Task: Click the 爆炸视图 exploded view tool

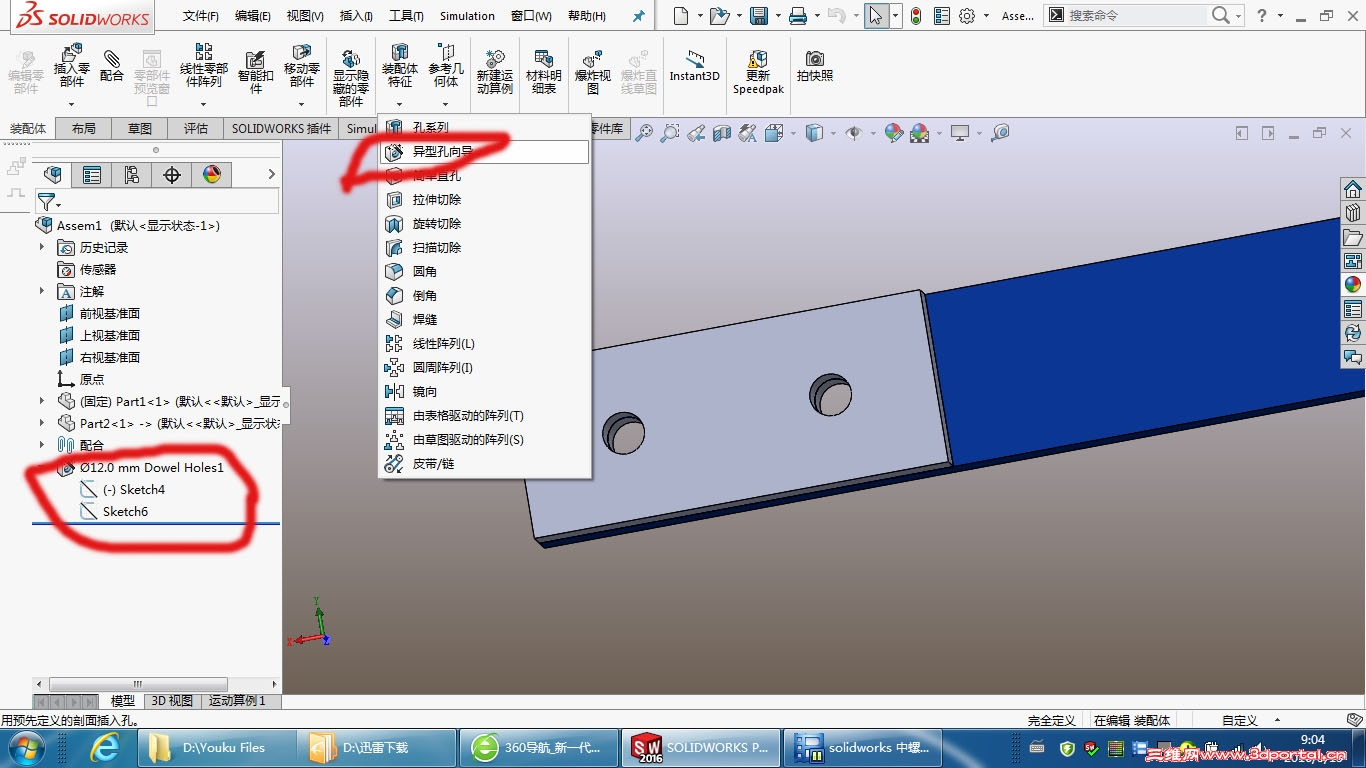Action: [x=593, y=72]
